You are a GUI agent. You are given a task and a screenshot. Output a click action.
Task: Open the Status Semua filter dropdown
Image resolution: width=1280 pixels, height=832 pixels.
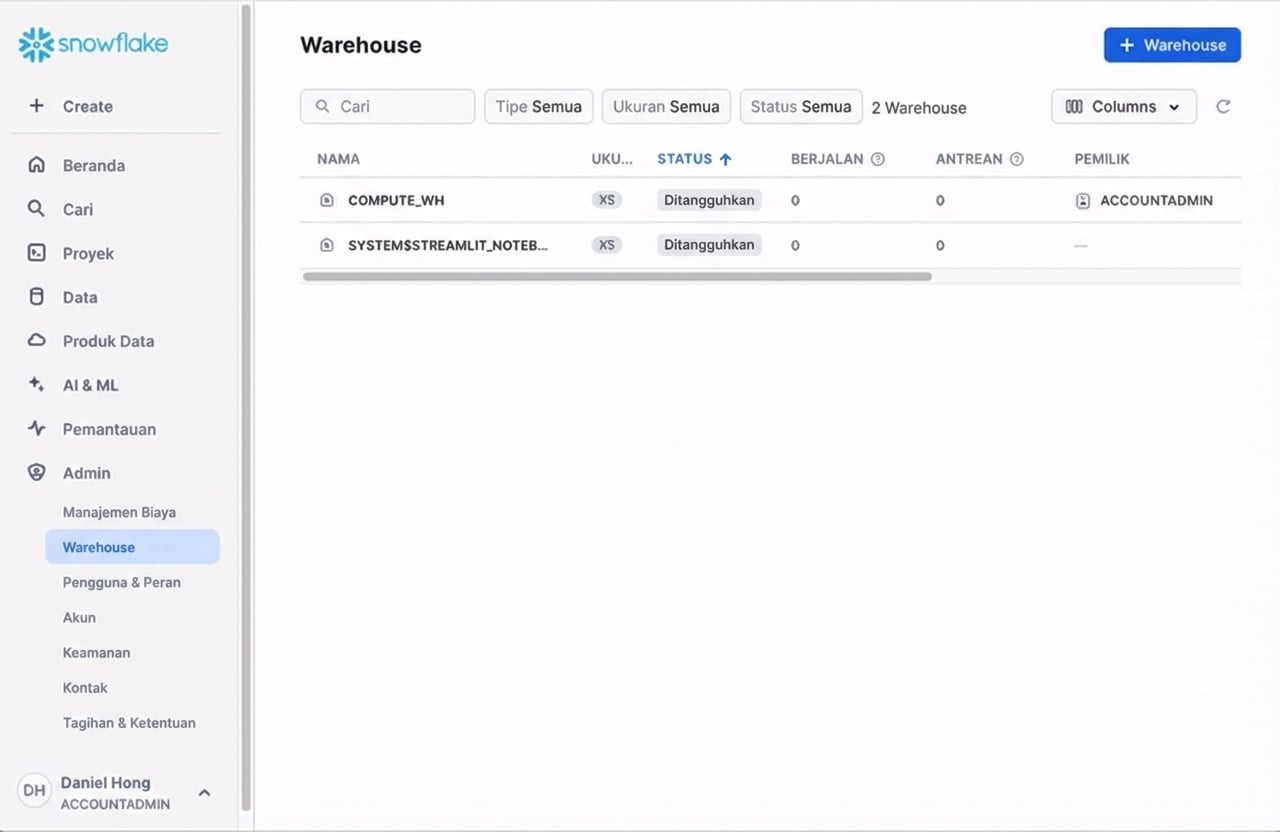tap(801, 107)
